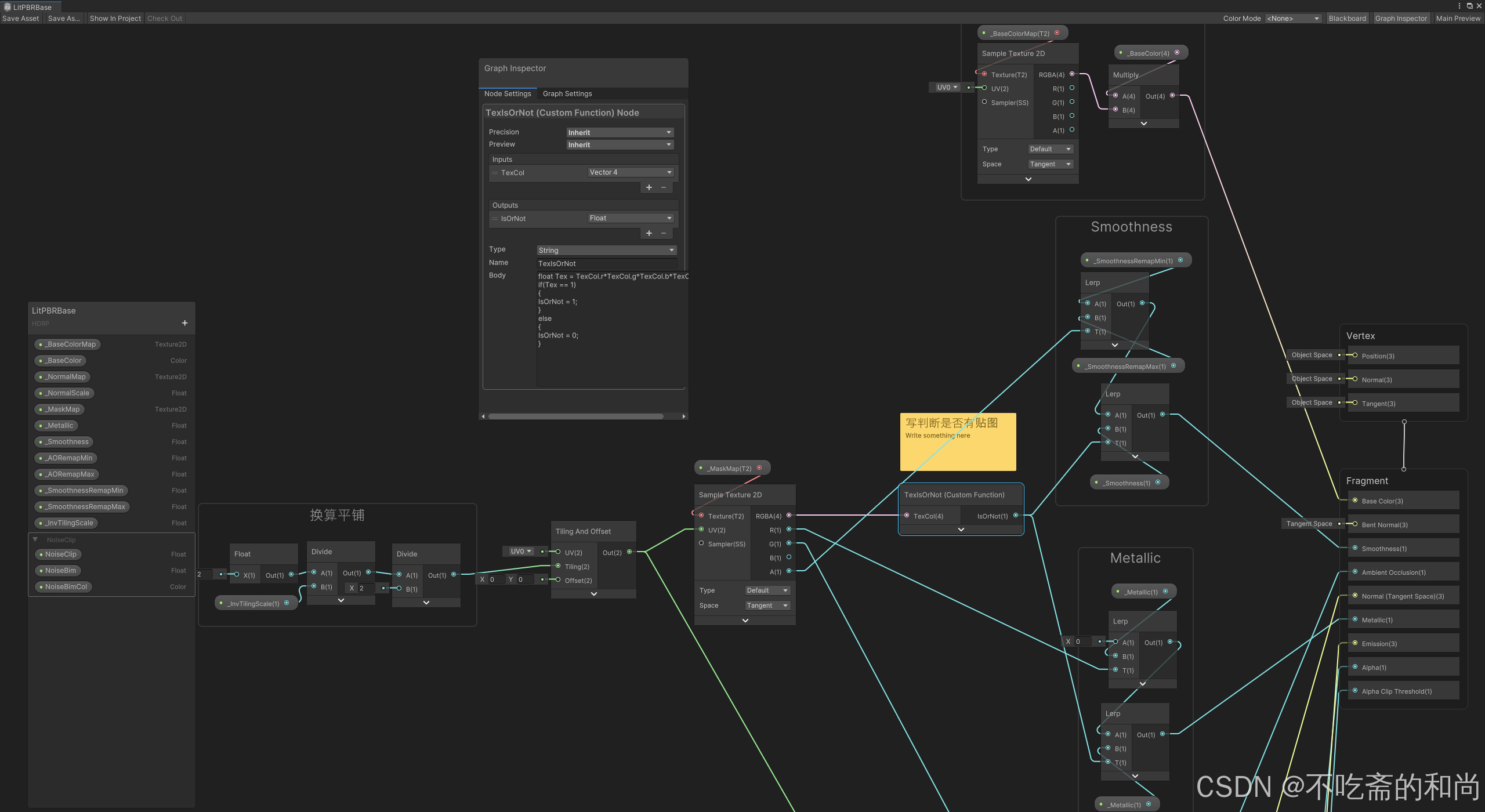Viewport: 1485px width, 812px height.
Task: Collapse the NoiseClip category in blackboard
Action: tap(35, 539)
